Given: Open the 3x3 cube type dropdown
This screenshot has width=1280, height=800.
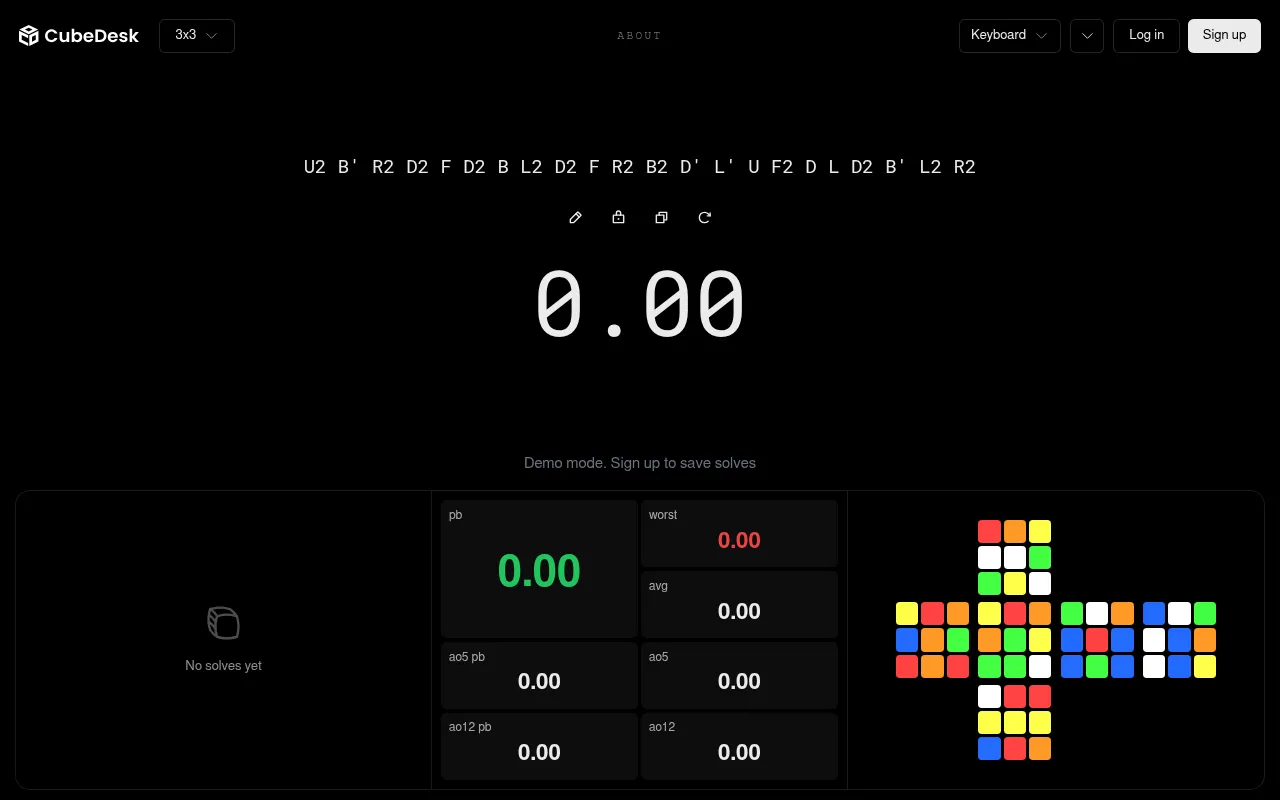Looking at the screenshot, I should [x=197, y=36].
